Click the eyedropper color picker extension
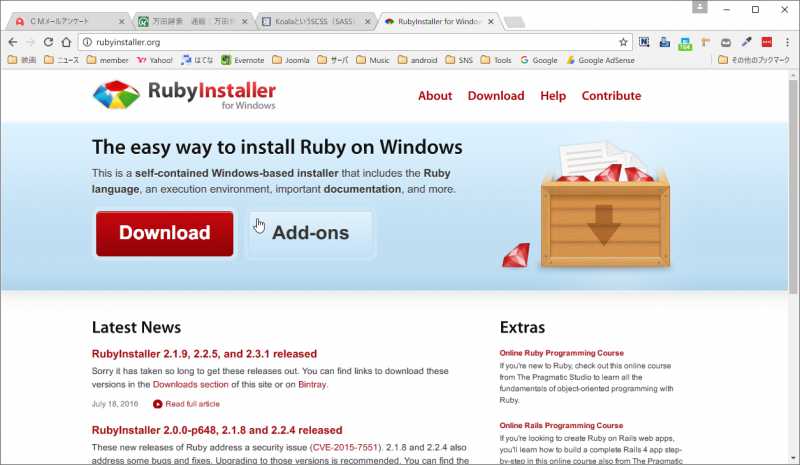 pyautogui.click(x=746, y=42)
